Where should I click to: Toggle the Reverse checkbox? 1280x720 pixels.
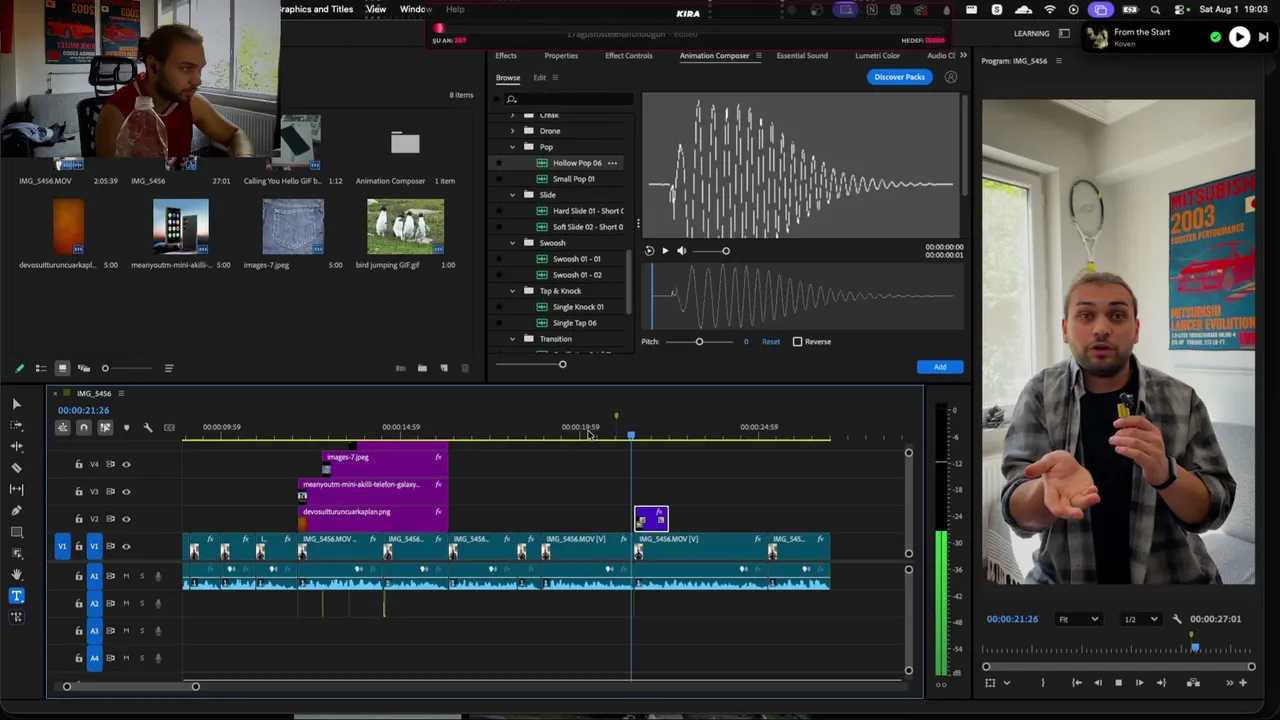click(x=797, y=342)
